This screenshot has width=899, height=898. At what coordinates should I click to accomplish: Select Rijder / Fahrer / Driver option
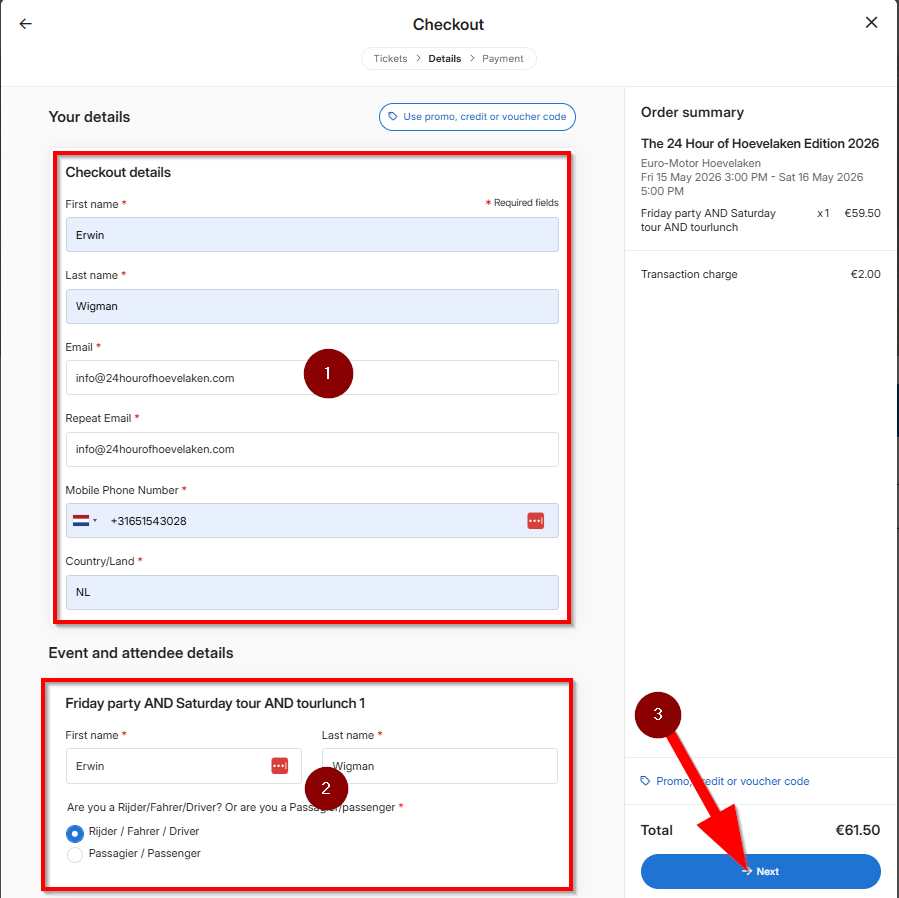tap(75, 832)
